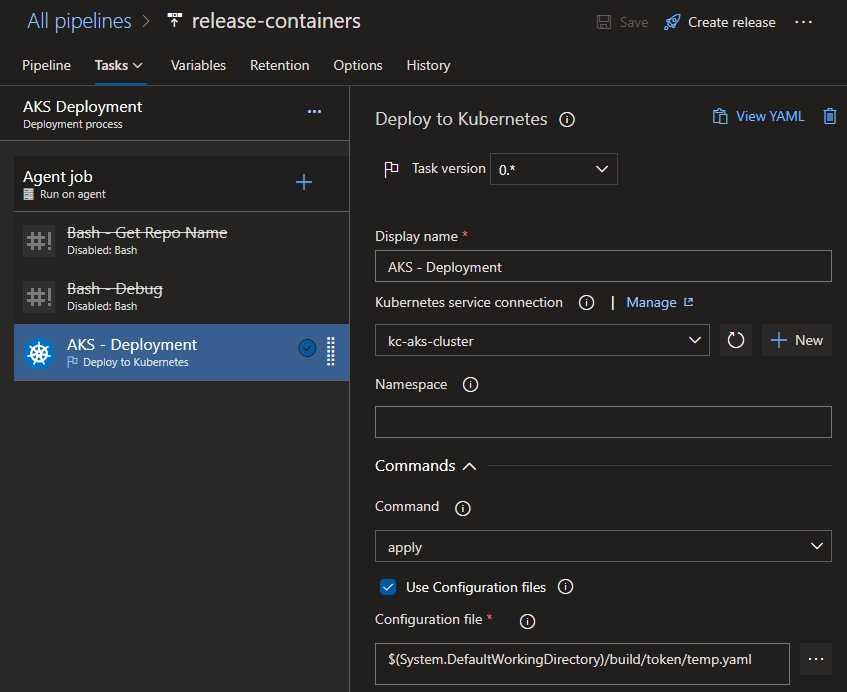Select the AKS Deployment stage header
The image size is (847, 692).
tap(174, 113)
